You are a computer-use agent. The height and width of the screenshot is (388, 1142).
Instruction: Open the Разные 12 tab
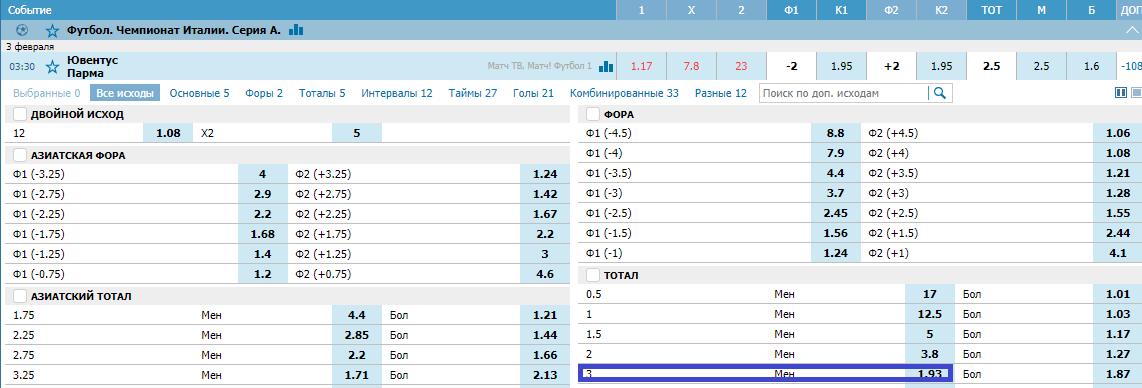coord(720,93)
